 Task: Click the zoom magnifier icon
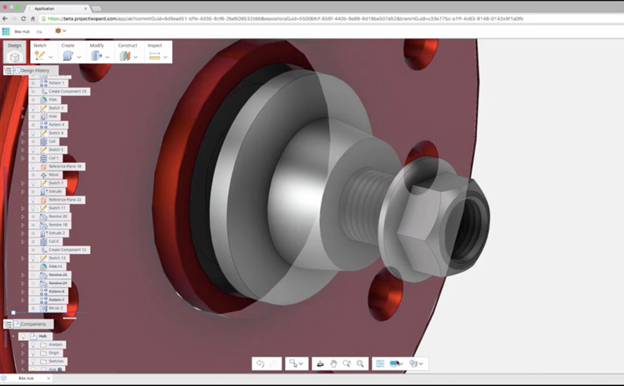coord(360,364)
